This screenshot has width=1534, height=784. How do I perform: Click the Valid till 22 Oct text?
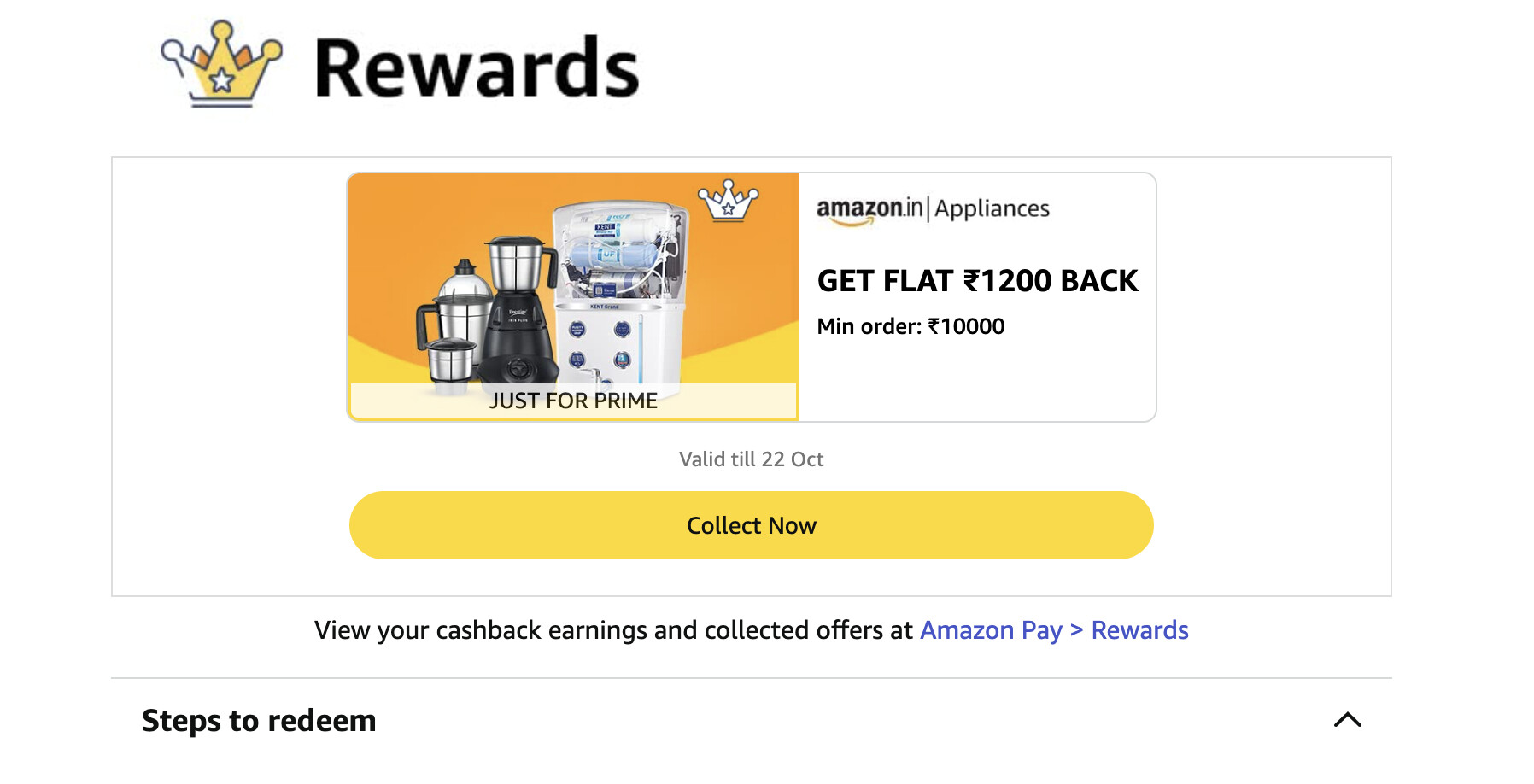point(751,459)
